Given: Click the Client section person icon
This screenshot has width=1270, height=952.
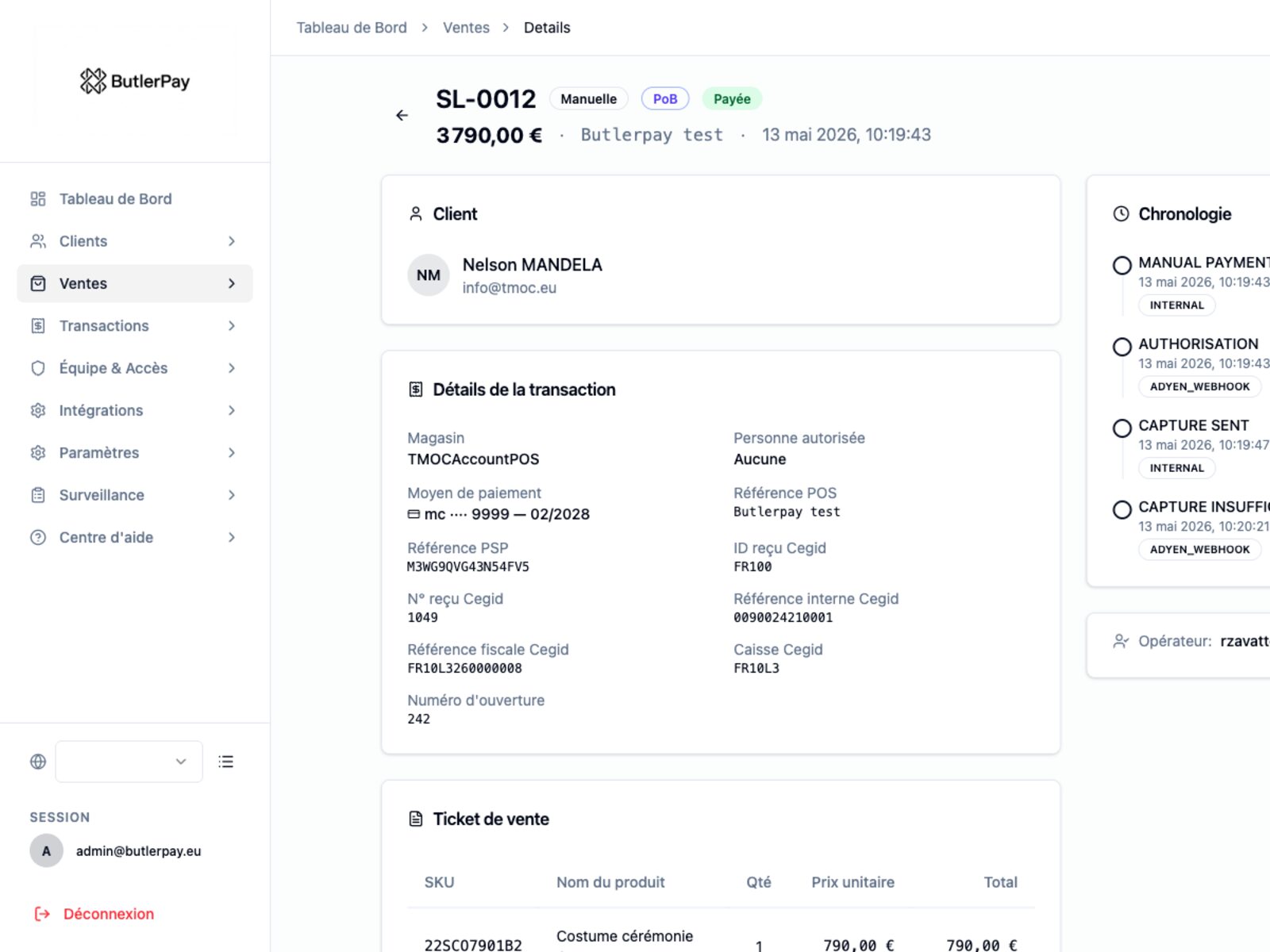Looking at the screenshot, I should 416,214.
